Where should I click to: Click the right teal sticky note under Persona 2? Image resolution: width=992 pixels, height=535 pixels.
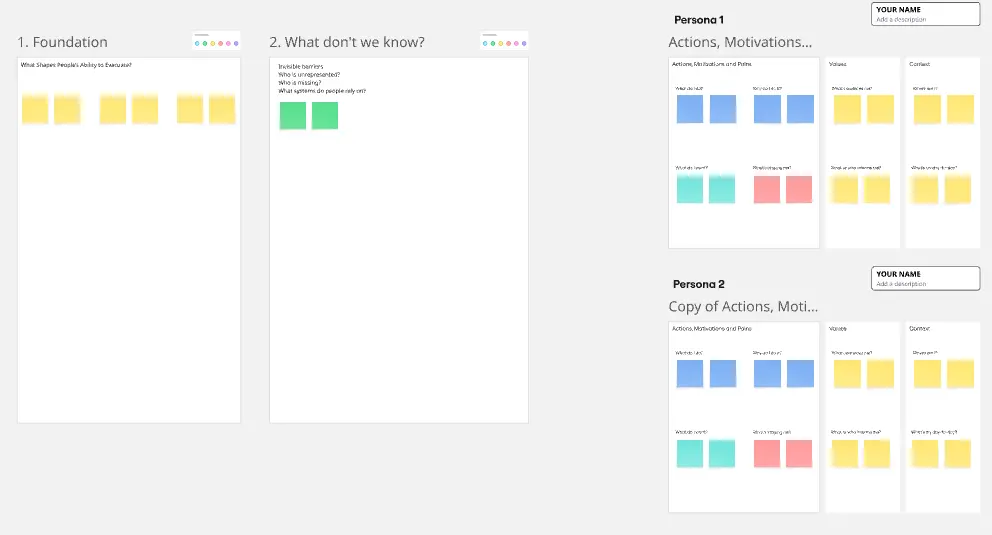coord(722,454)
